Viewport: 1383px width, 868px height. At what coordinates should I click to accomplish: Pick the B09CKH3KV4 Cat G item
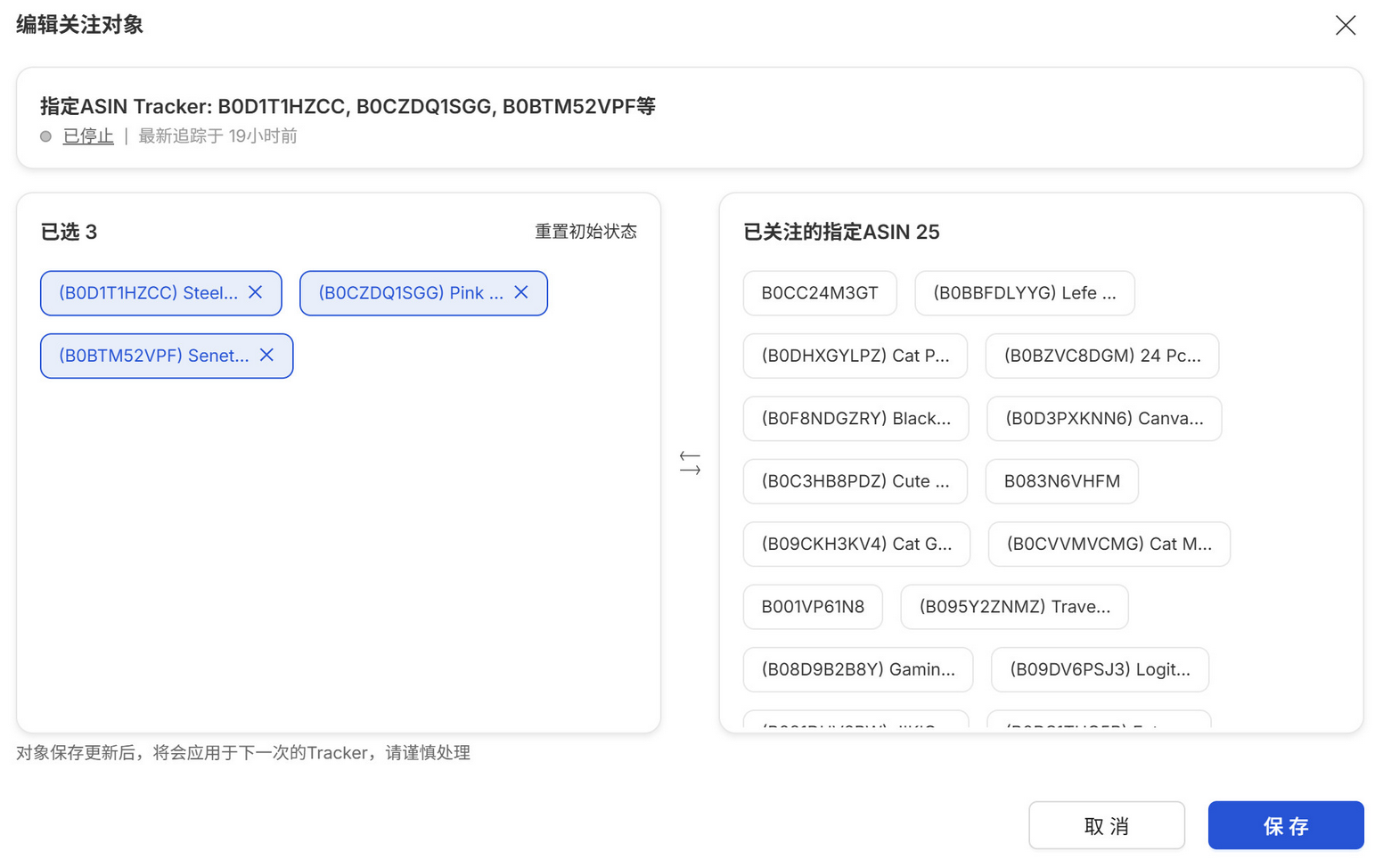(x=855, y=544)
